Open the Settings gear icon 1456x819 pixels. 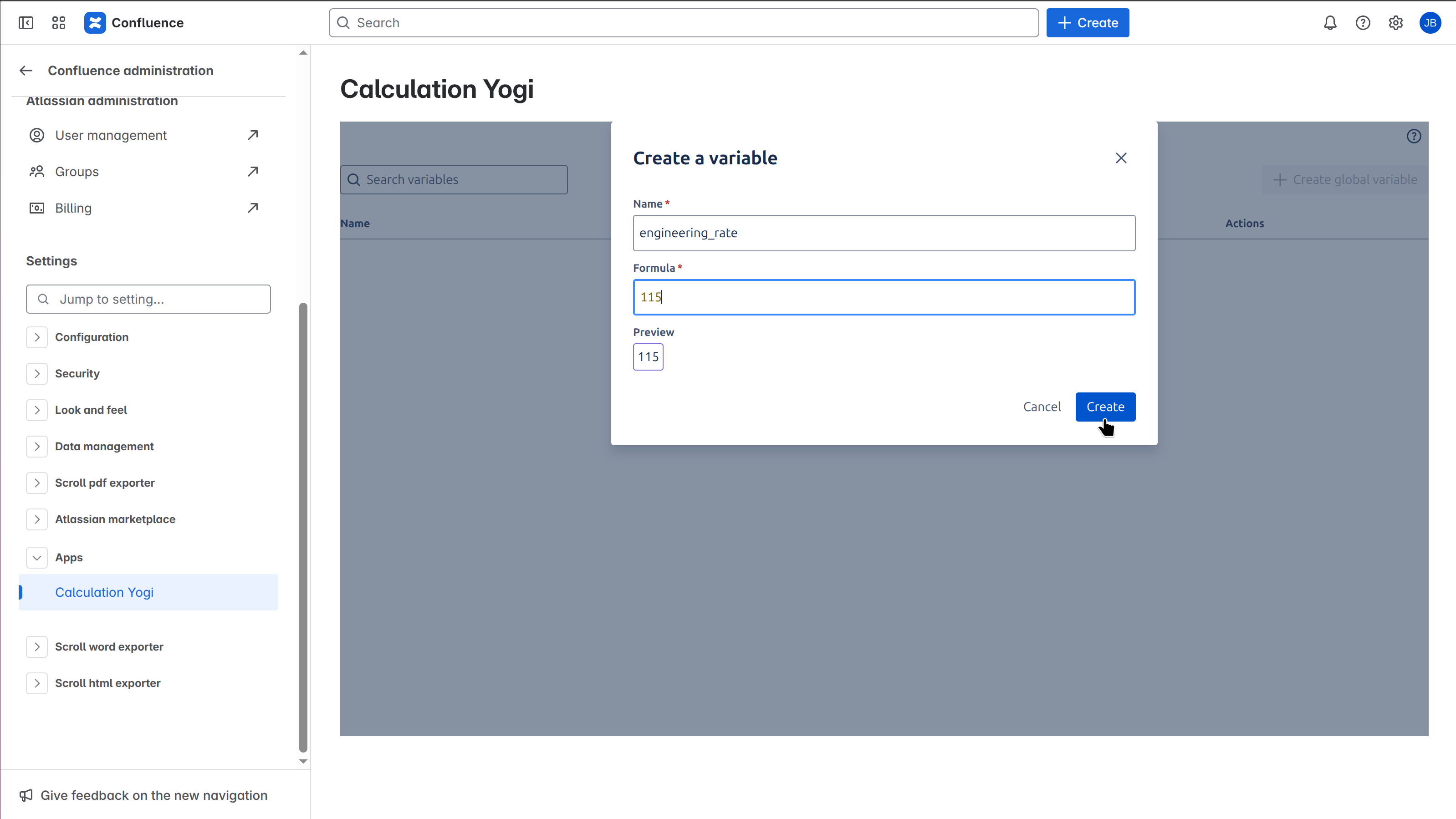[x=1396, y=23]
